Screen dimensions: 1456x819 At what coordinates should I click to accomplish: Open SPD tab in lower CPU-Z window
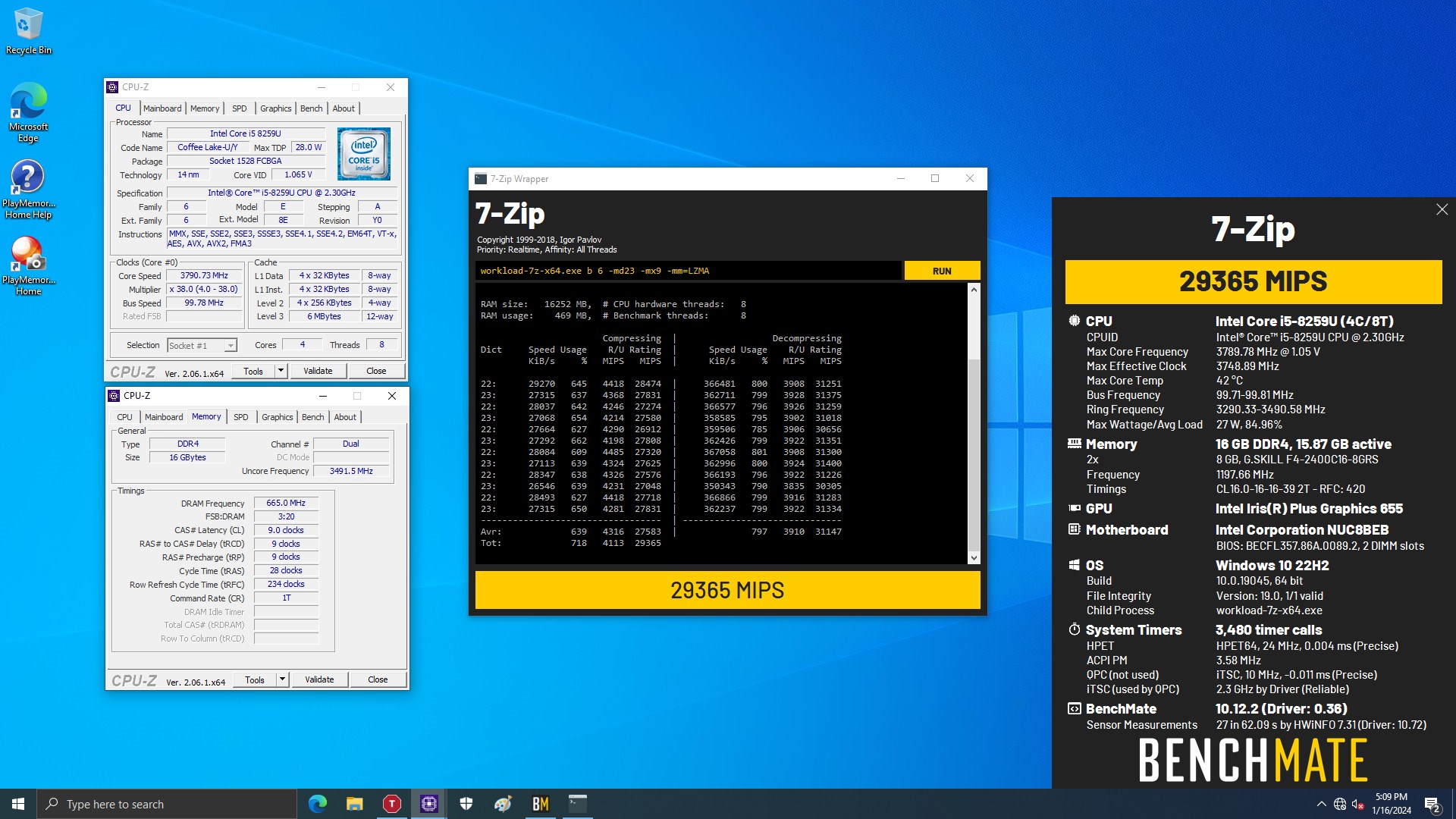[240, 417]
